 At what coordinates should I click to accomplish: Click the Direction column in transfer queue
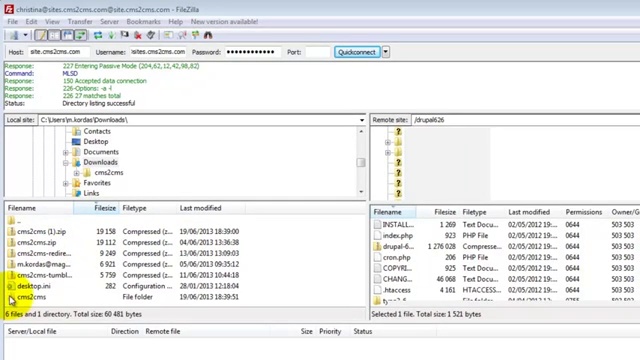click(x=125, y=331)
